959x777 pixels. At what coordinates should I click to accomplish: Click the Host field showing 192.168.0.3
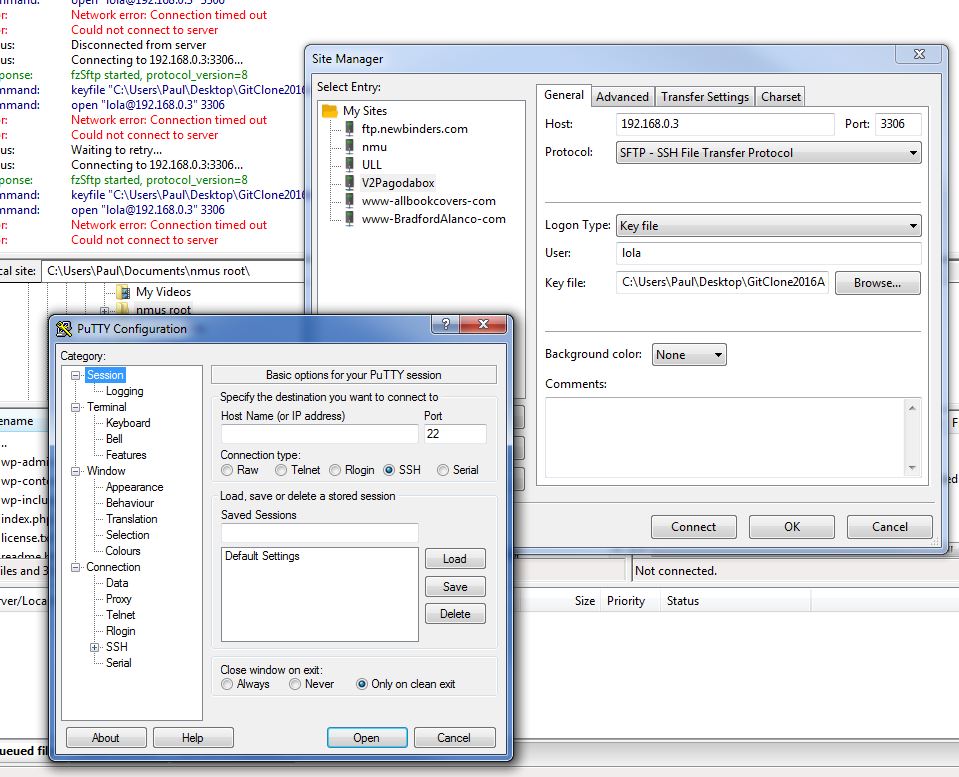[x=725, y=124]
